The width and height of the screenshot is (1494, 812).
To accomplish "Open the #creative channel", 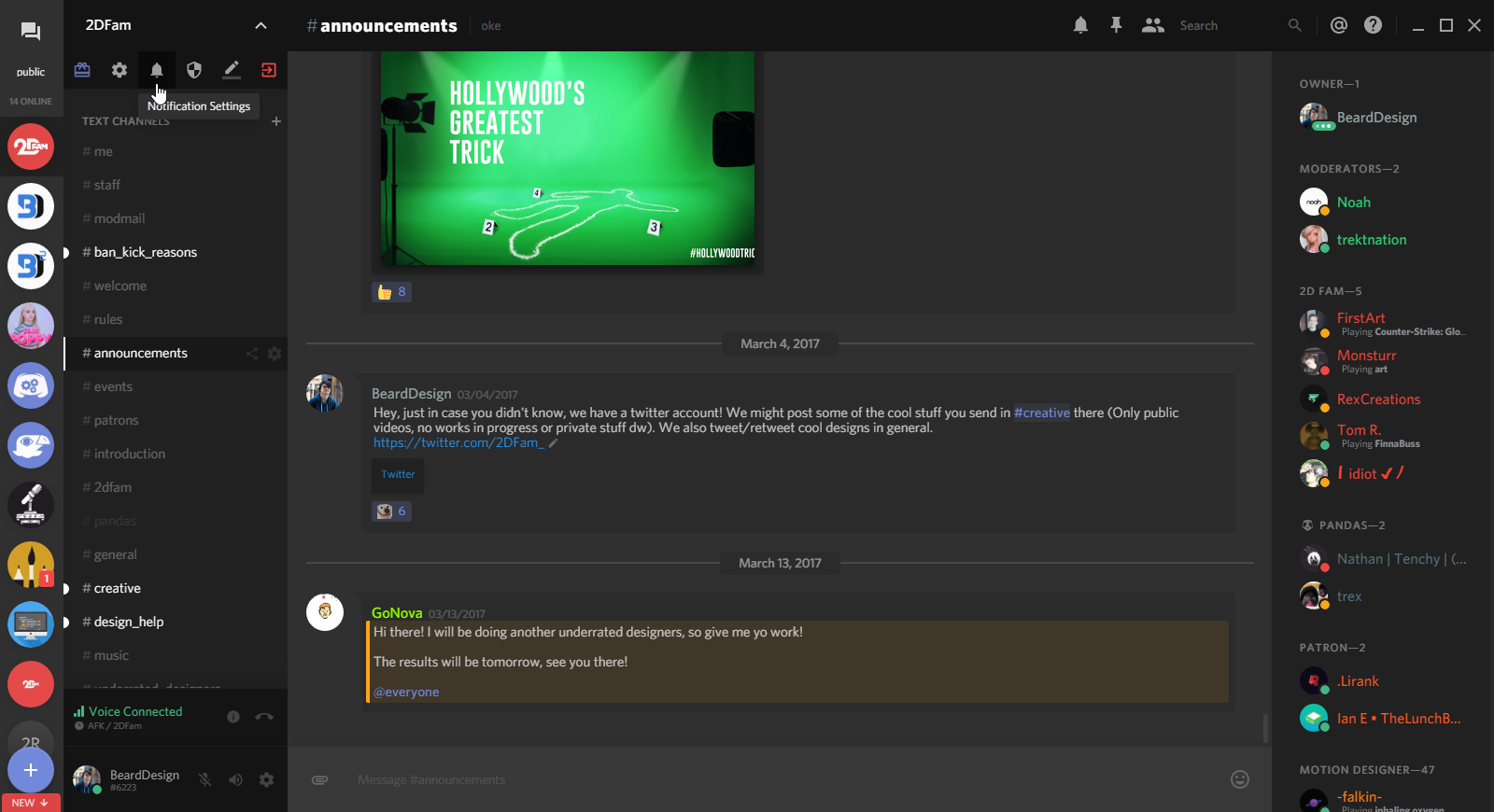I will click(175, 588).
